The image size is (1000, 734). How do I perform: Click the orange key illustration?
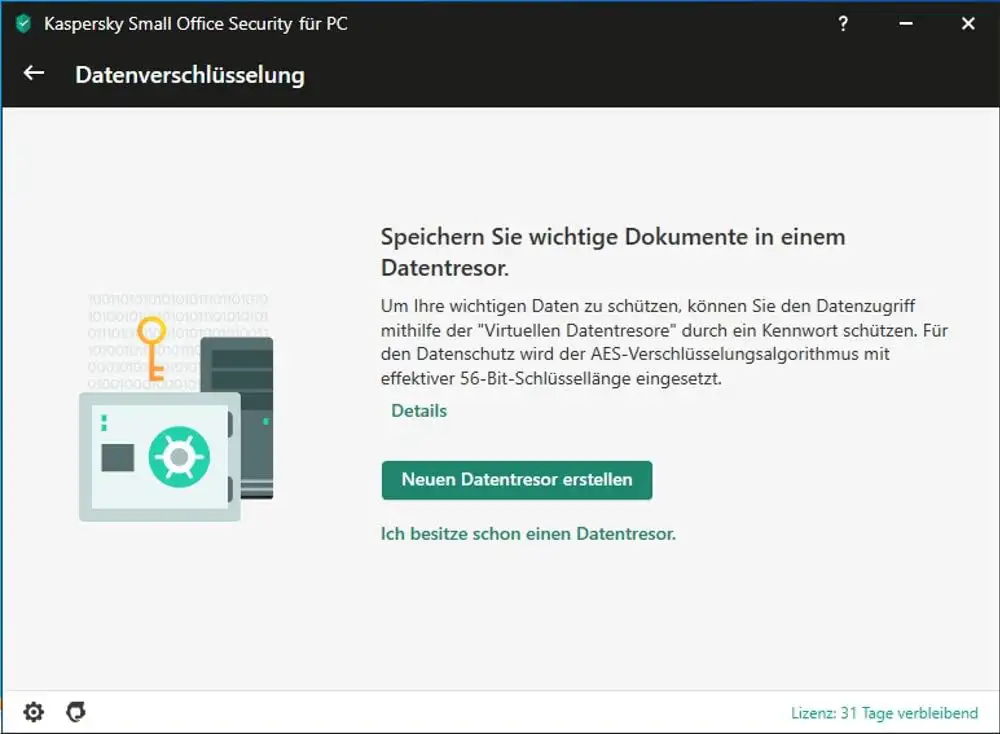coord(152,345)
